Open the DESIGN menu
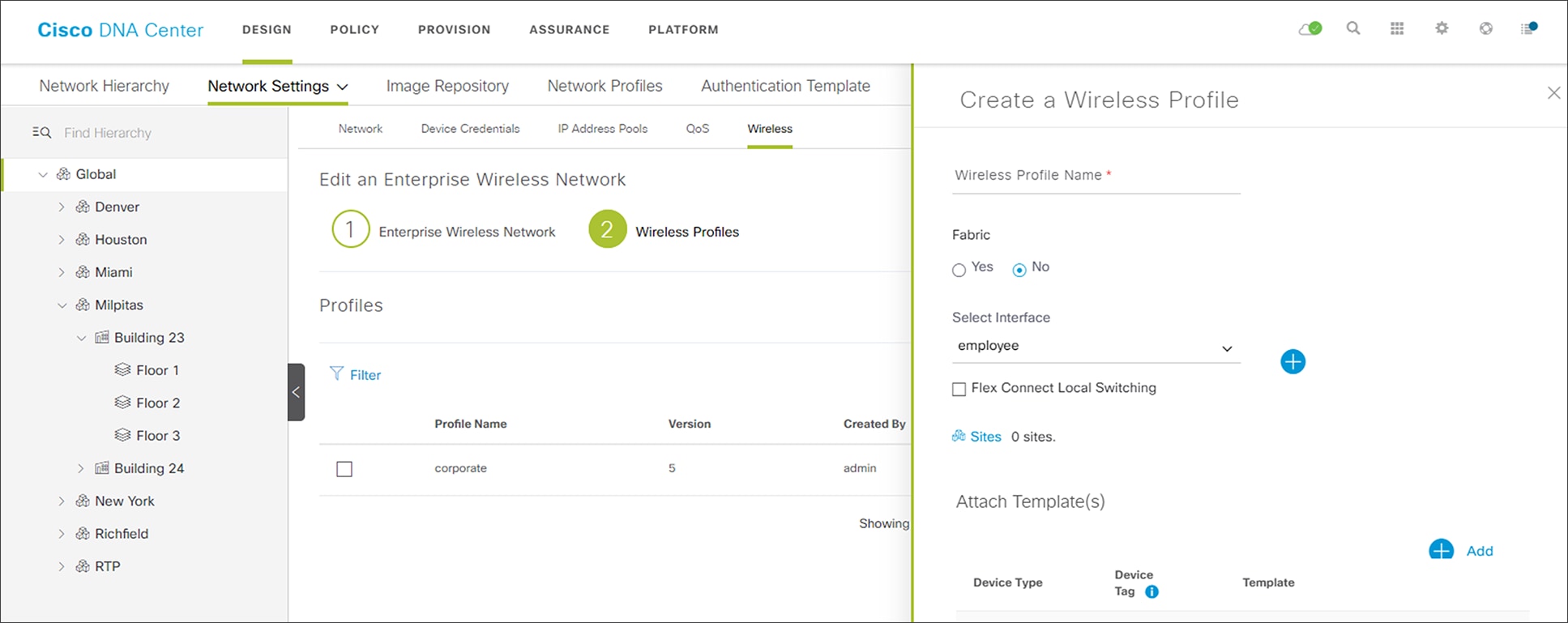Image resolution: width=1568 pixels, height=623 pixels. 267,29
